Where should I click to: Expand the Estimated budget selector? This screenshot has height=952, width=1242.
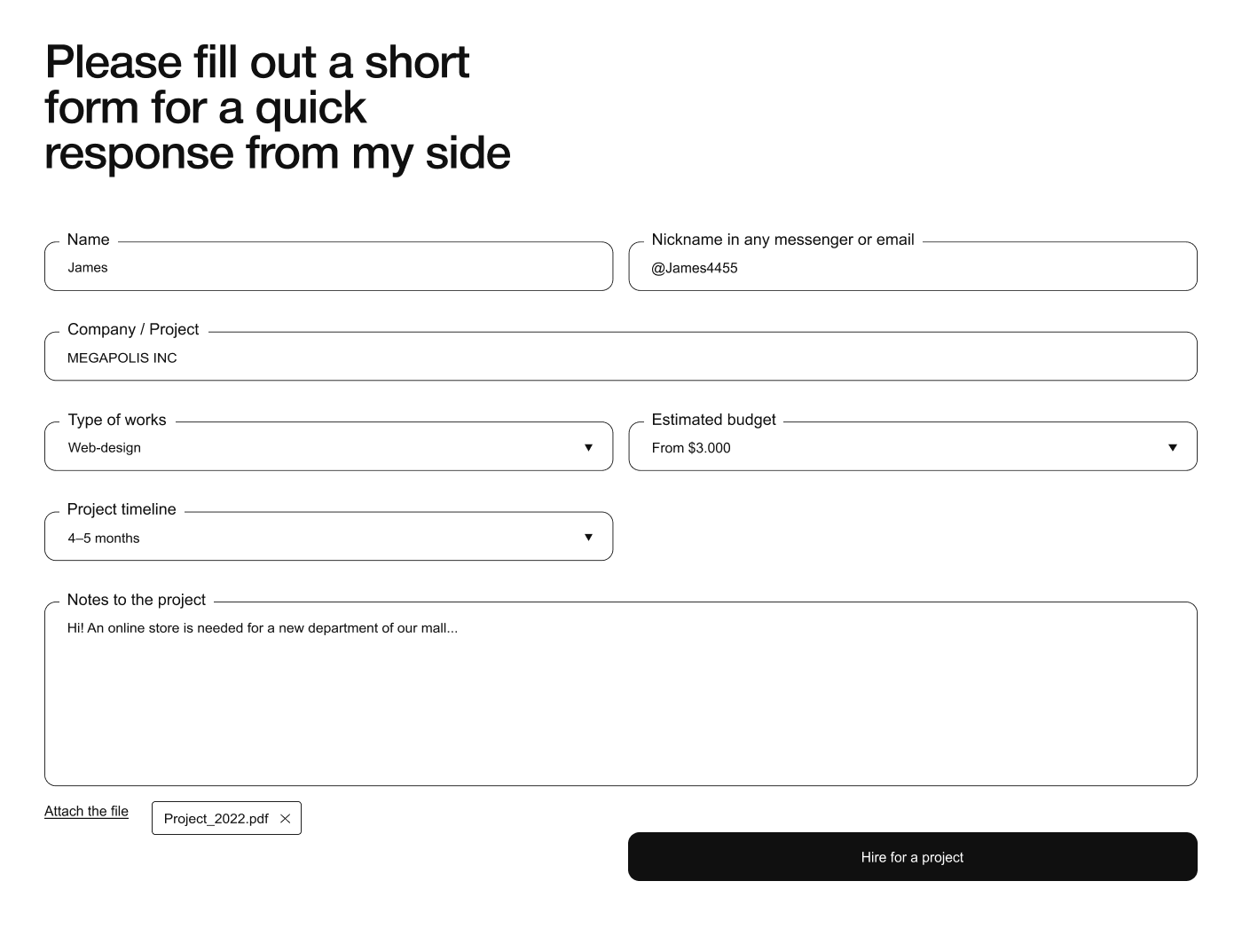coord(912,447)
